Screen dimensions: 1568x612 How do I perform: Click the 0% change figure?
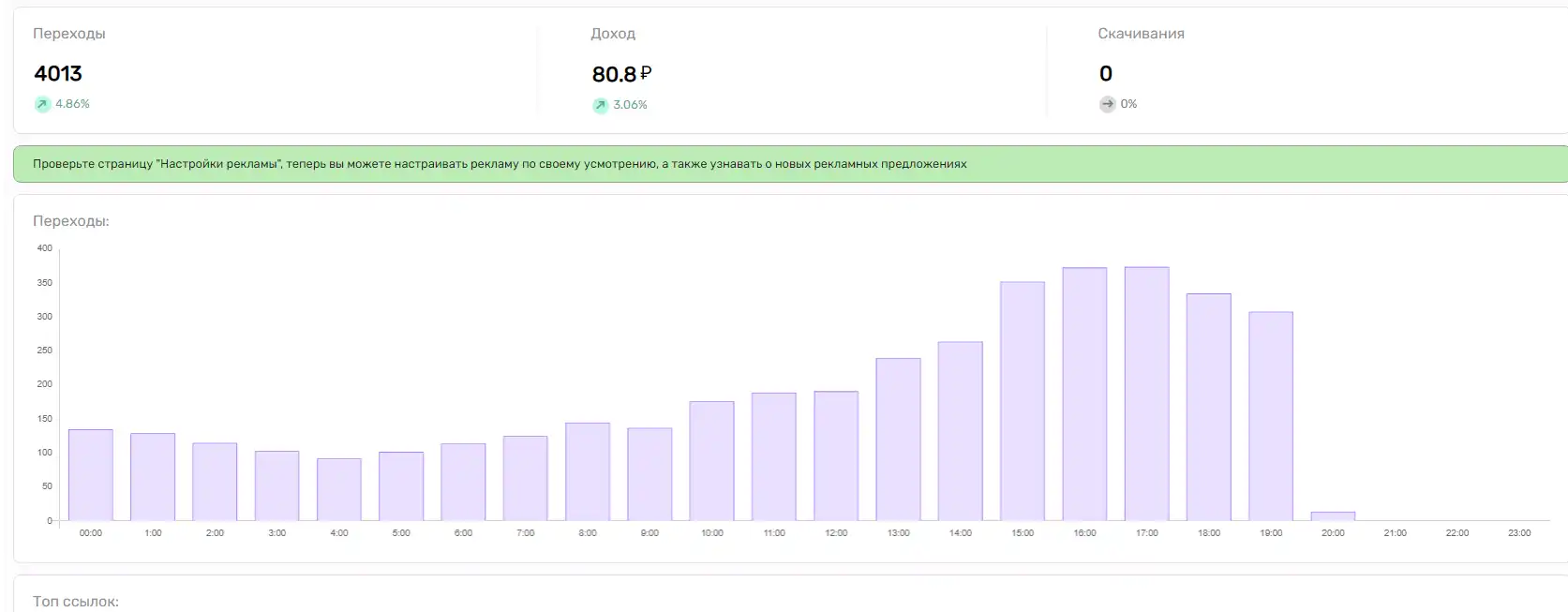pos(1128,104)
